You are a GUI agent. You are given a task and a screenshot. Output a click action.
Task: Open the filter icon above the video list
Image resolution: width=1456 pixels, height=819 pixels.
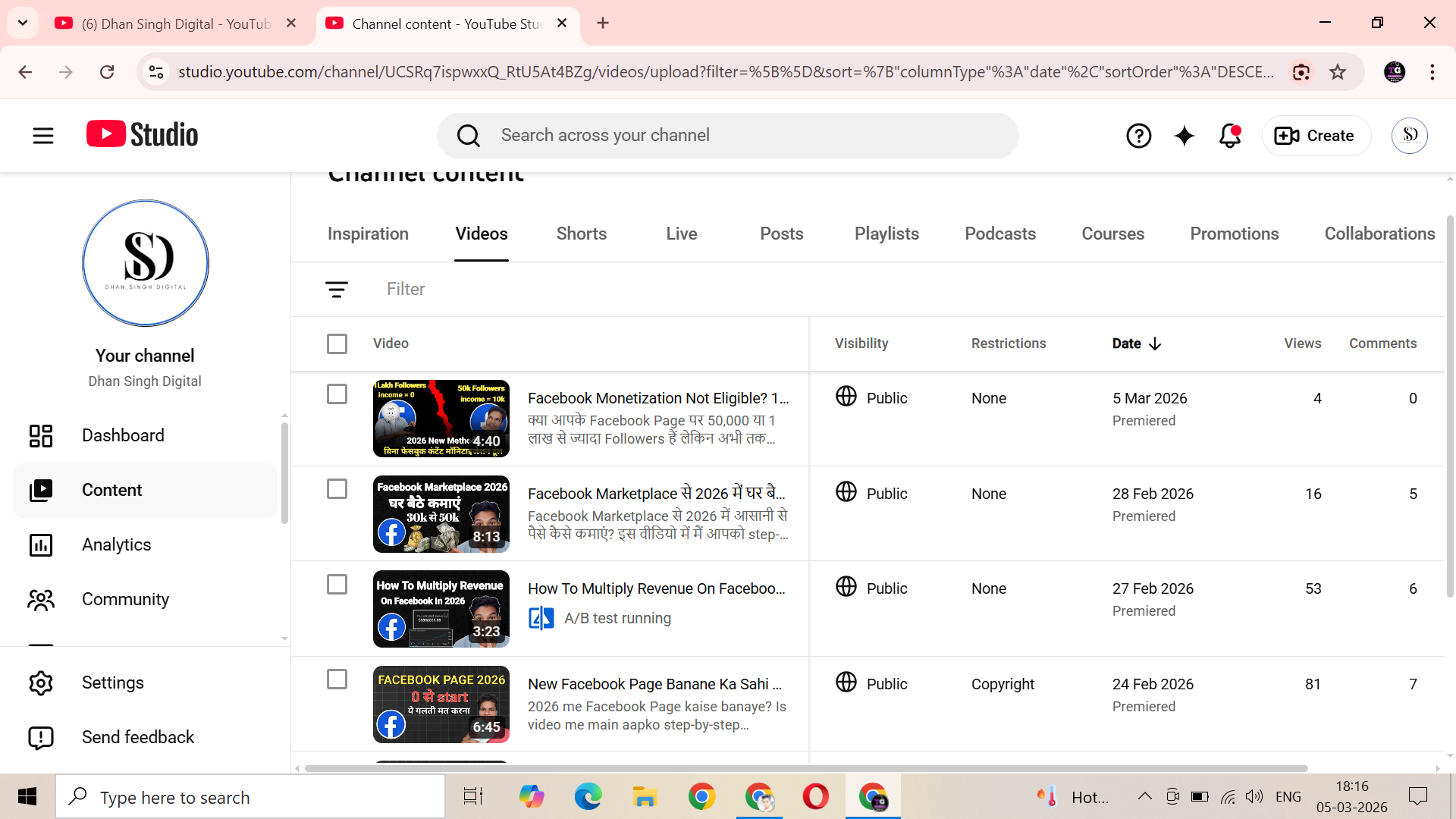coord(337,289)
